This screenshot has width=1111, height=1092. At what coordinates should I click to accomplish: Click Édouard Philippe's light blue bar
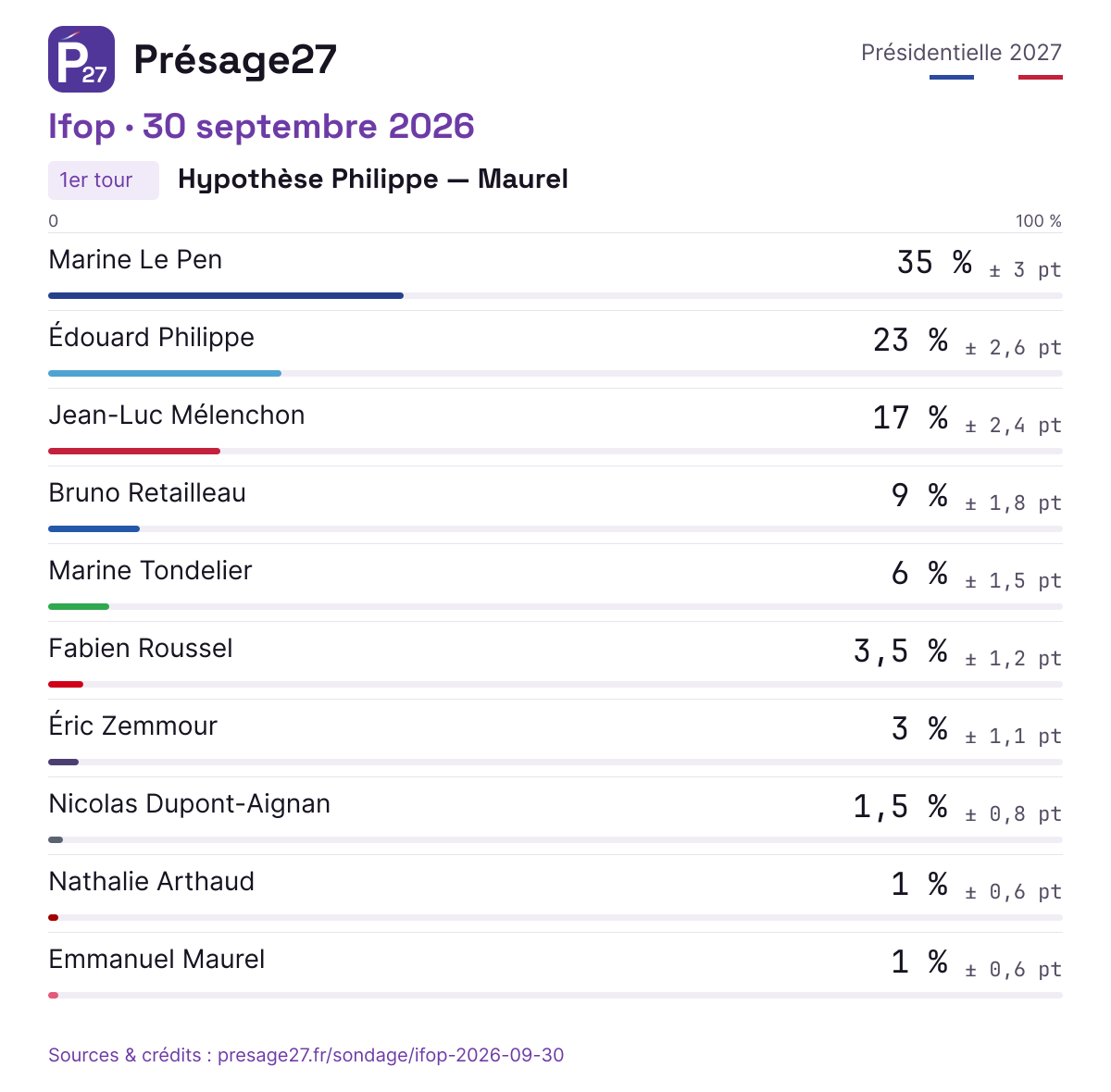[x=165, y=374]
